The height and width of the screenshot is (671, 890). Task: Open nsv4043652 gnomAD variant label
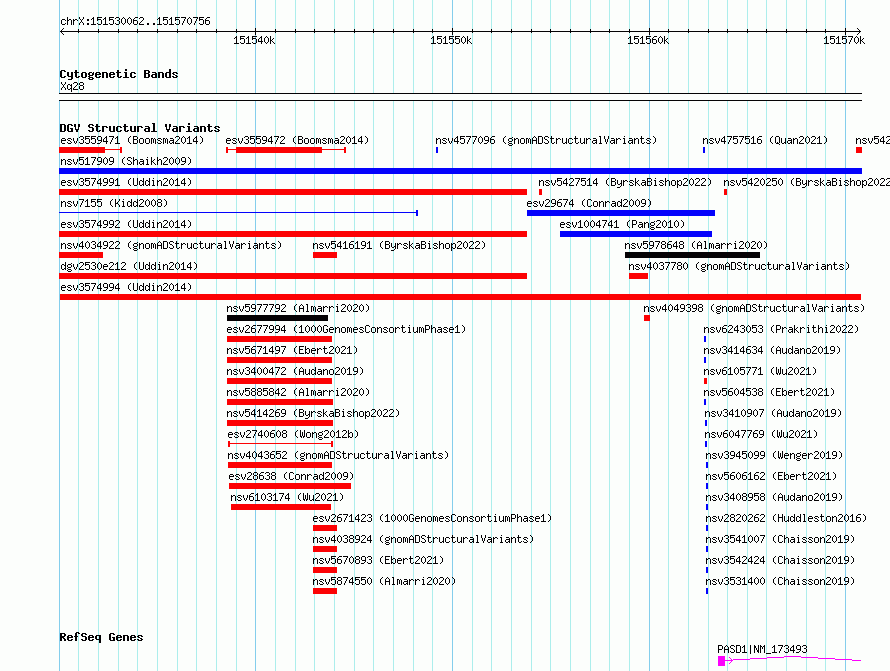(338, 455)
